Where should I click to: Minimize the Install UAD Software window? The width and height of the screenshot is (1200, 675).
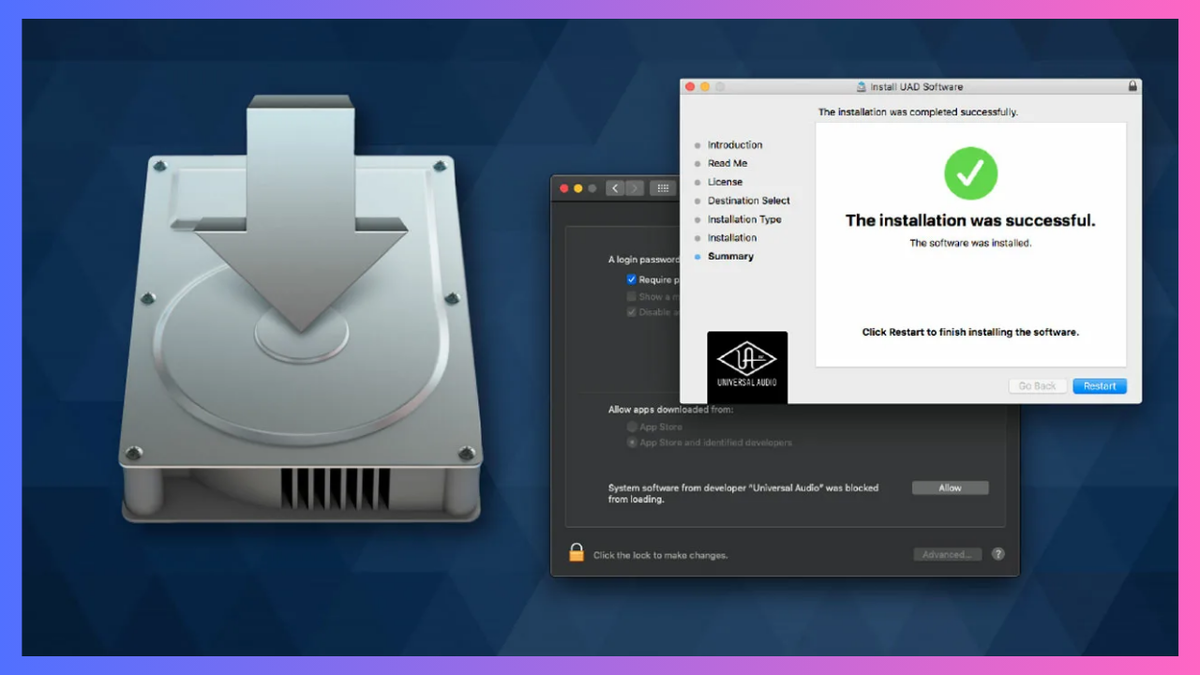[x=704, y=87]
